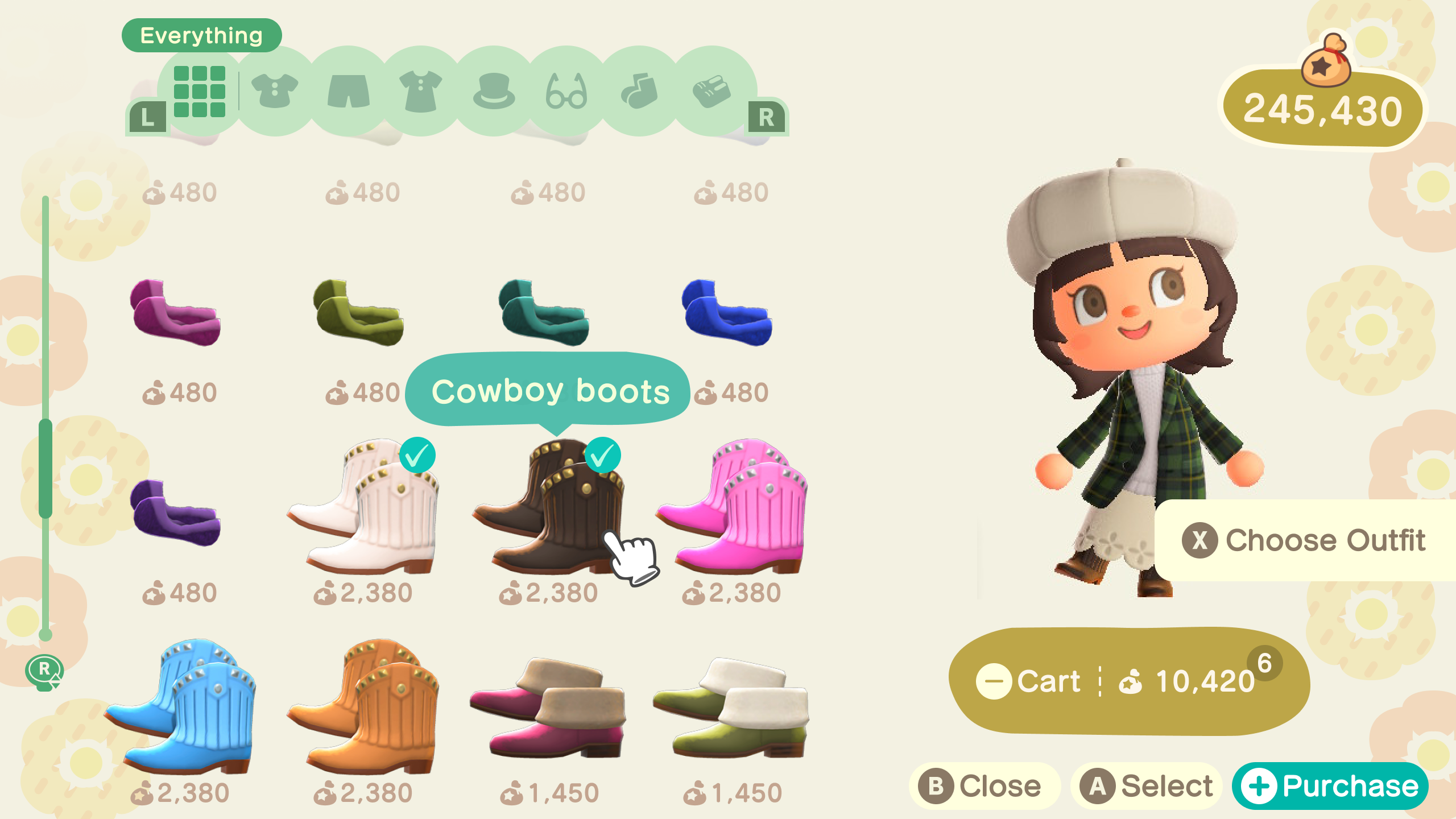Click the R tab-right shoulder button

766,118
